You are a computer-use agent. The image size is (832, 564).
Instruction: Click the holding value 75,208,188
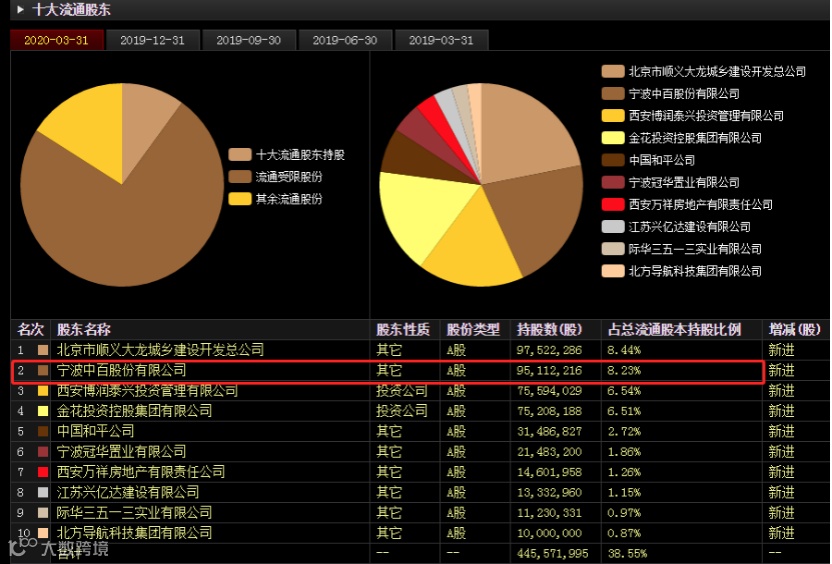549,411
